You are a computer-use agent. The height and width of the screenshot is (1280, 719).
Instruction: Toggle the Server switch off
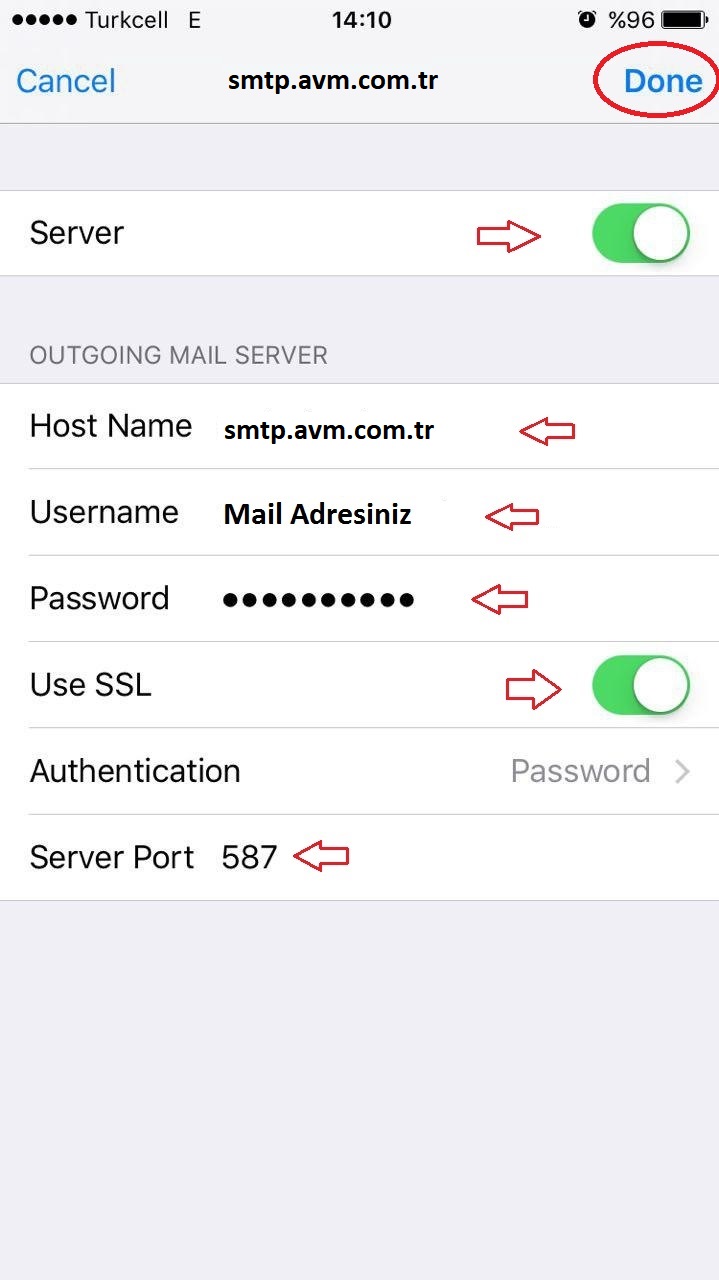[641, 234]
